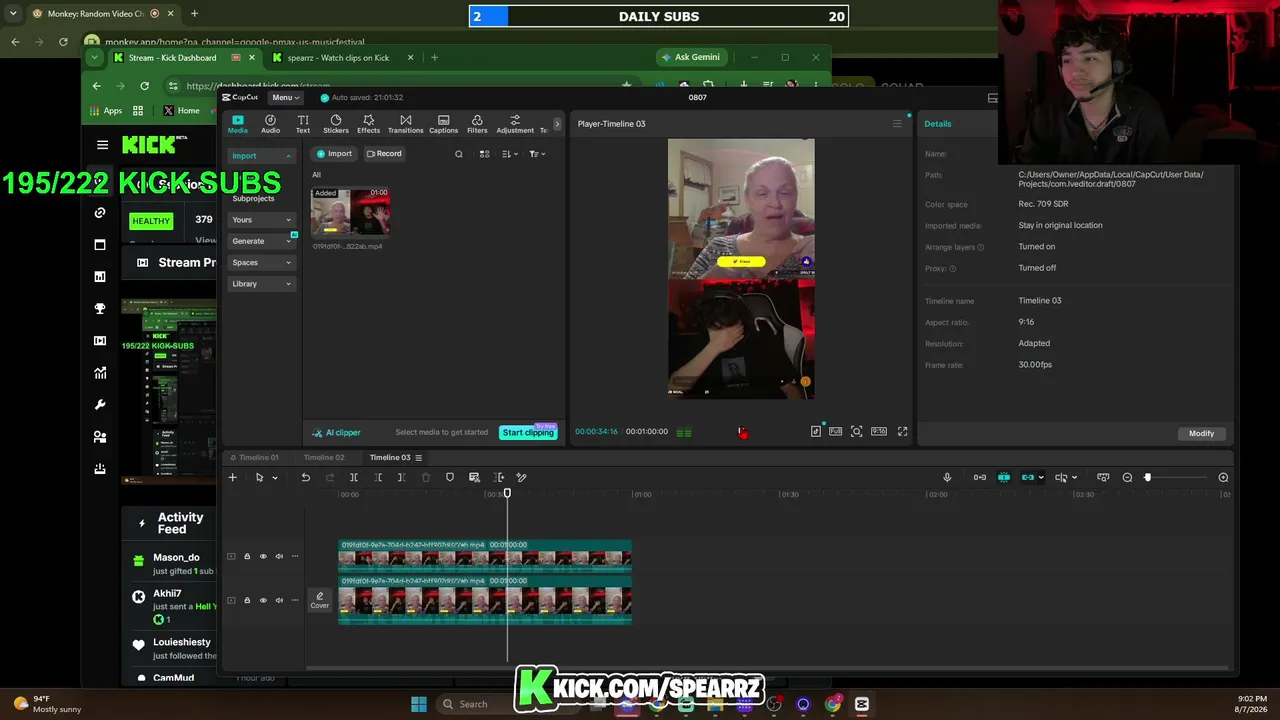Lock the lower video track
Image resolution: width=1280 pixels, height=720 pixels.
[x=247, y=600]
